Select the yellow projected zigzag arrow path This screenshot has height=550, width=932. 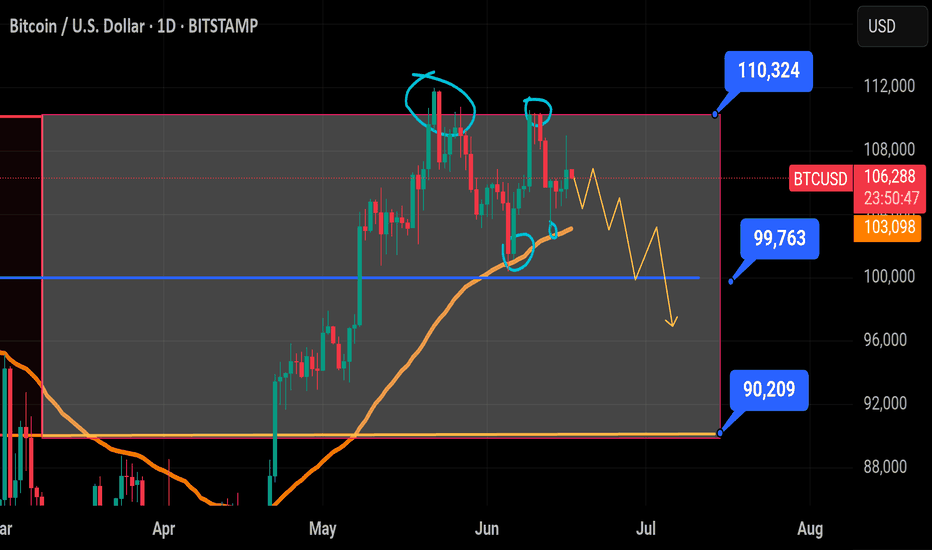coord(635,278)
